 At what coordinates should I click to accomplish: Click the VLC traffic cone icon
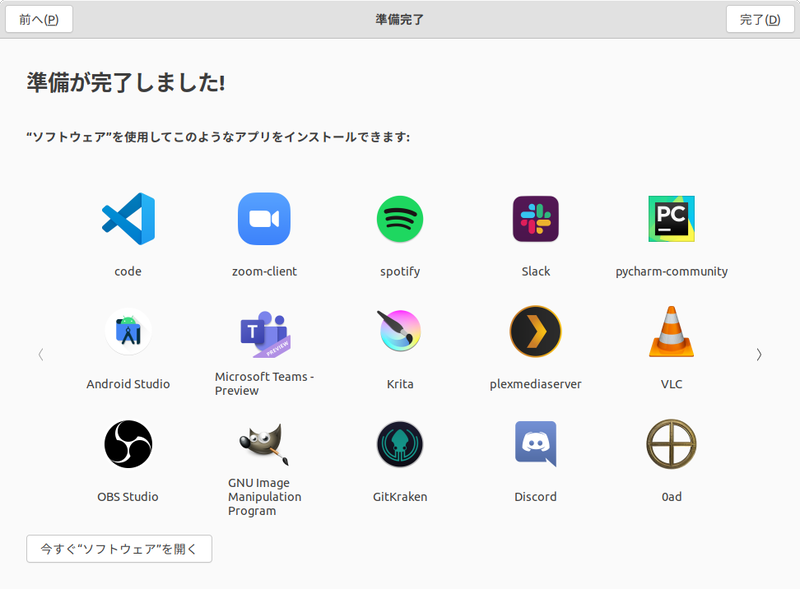[671, 331]
